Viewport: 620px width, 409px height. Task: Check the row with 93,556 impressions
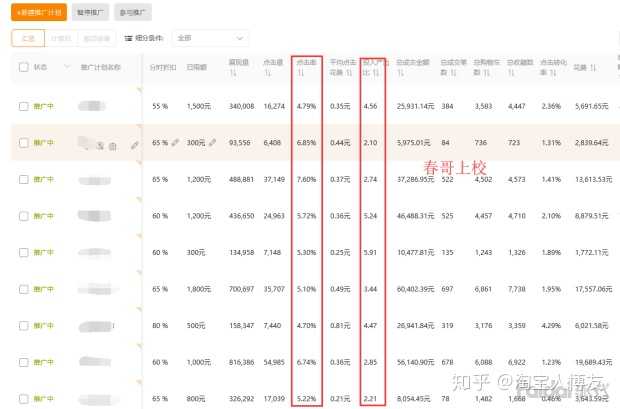click(24, 142)
